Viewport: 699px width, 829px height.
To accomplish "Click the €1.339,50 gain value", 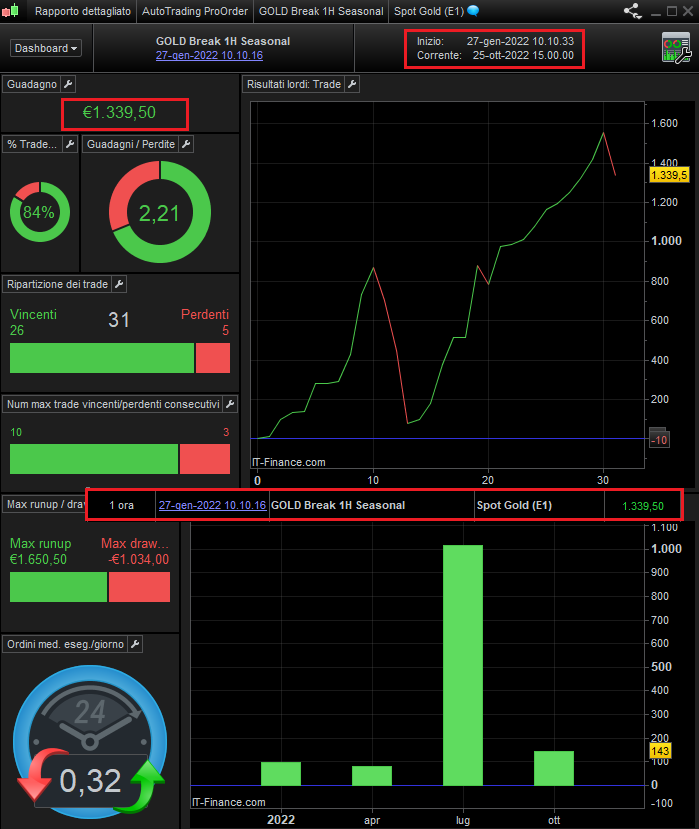I will [x=119, y=113].
